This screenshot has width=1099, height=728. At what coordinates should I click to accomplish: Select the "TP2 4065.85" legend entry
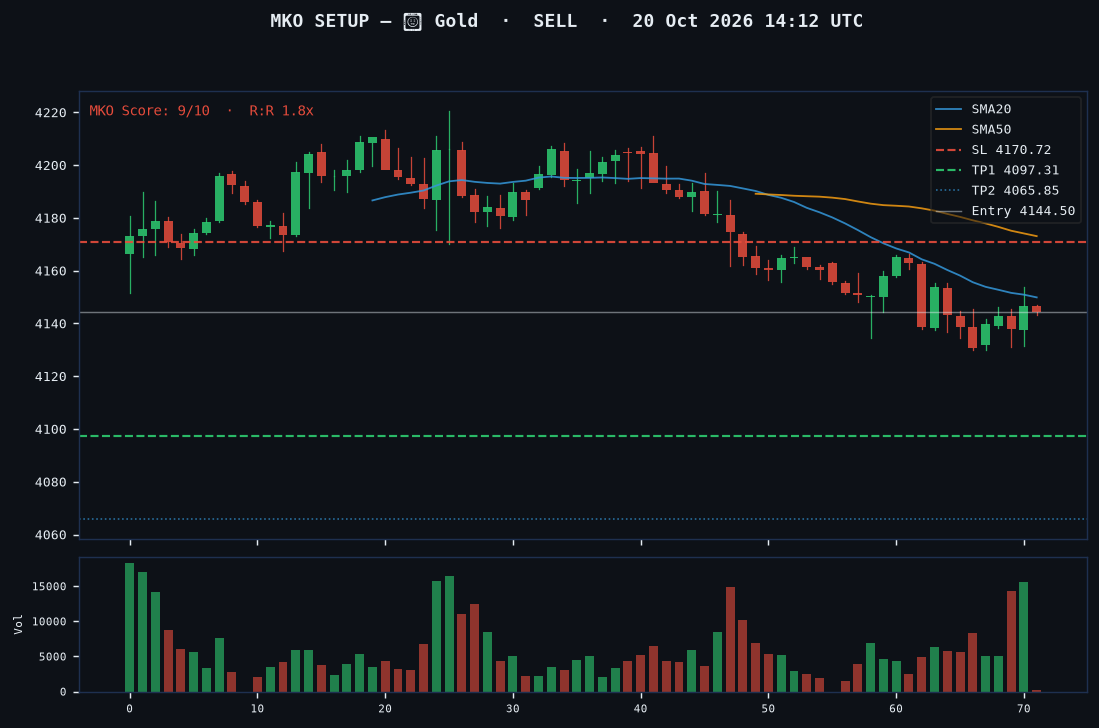[1015, 190]
